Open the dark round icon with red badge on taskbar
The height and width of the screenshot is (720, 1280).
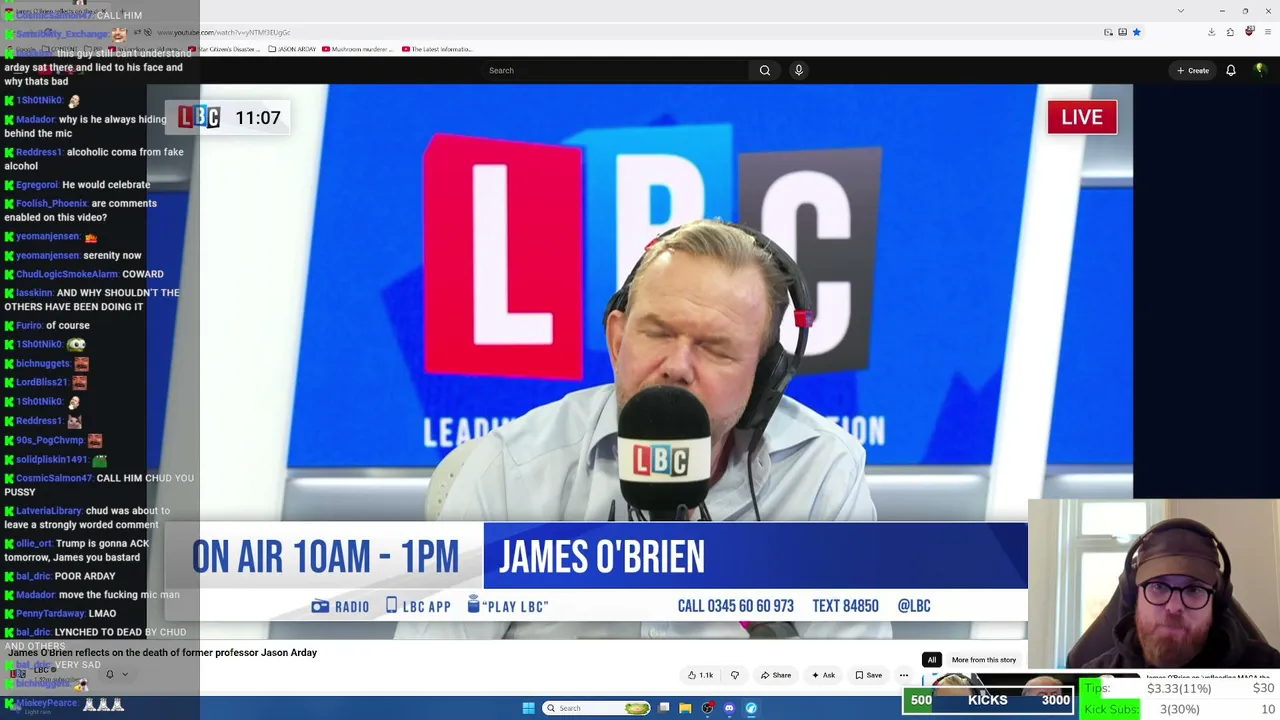pyautogui.click(x=708, y=708)
